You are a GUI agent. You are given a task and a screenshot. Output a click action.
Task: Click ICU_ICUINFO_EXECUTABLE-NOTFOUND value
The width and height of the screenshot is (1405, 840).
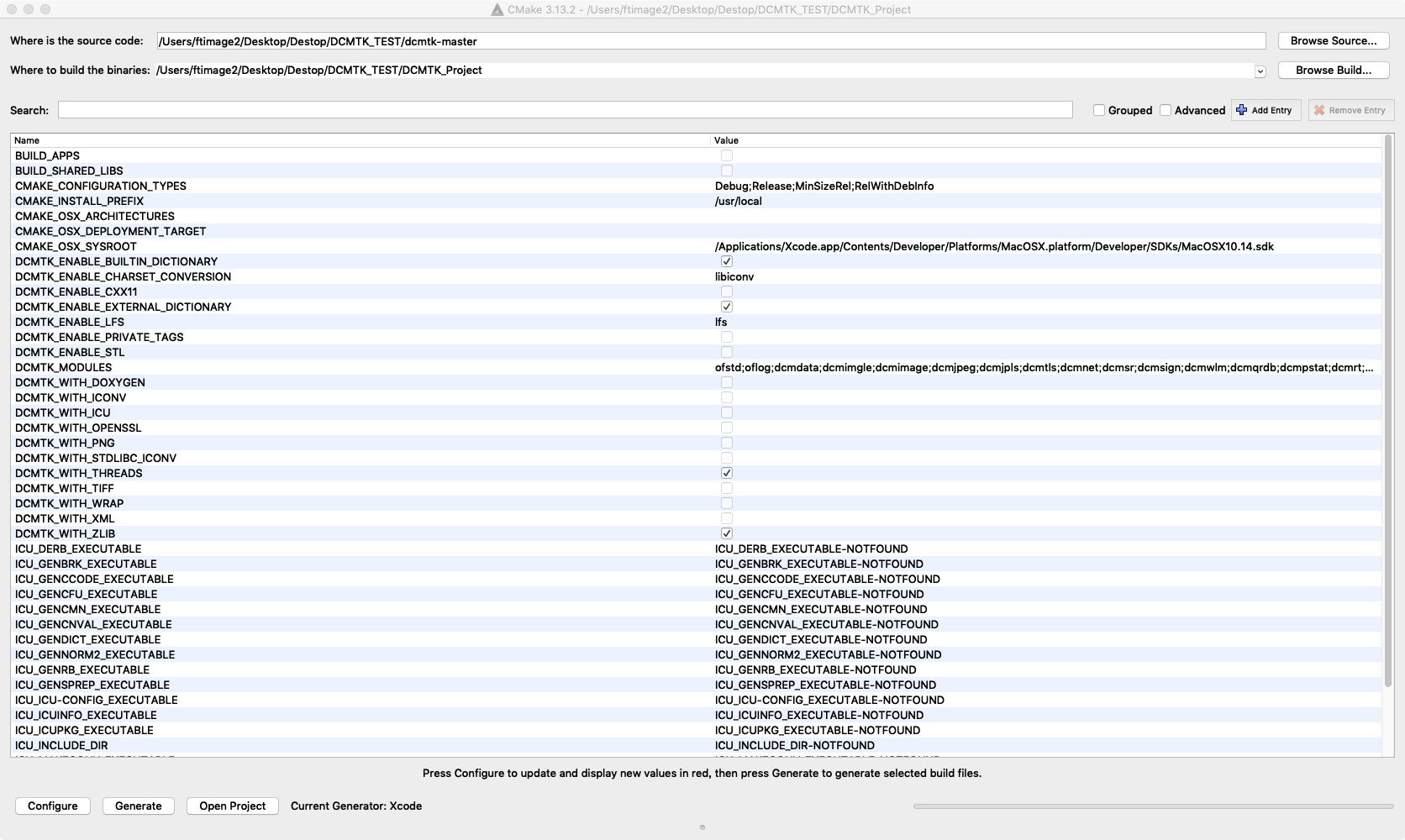(x=819, y=715)
